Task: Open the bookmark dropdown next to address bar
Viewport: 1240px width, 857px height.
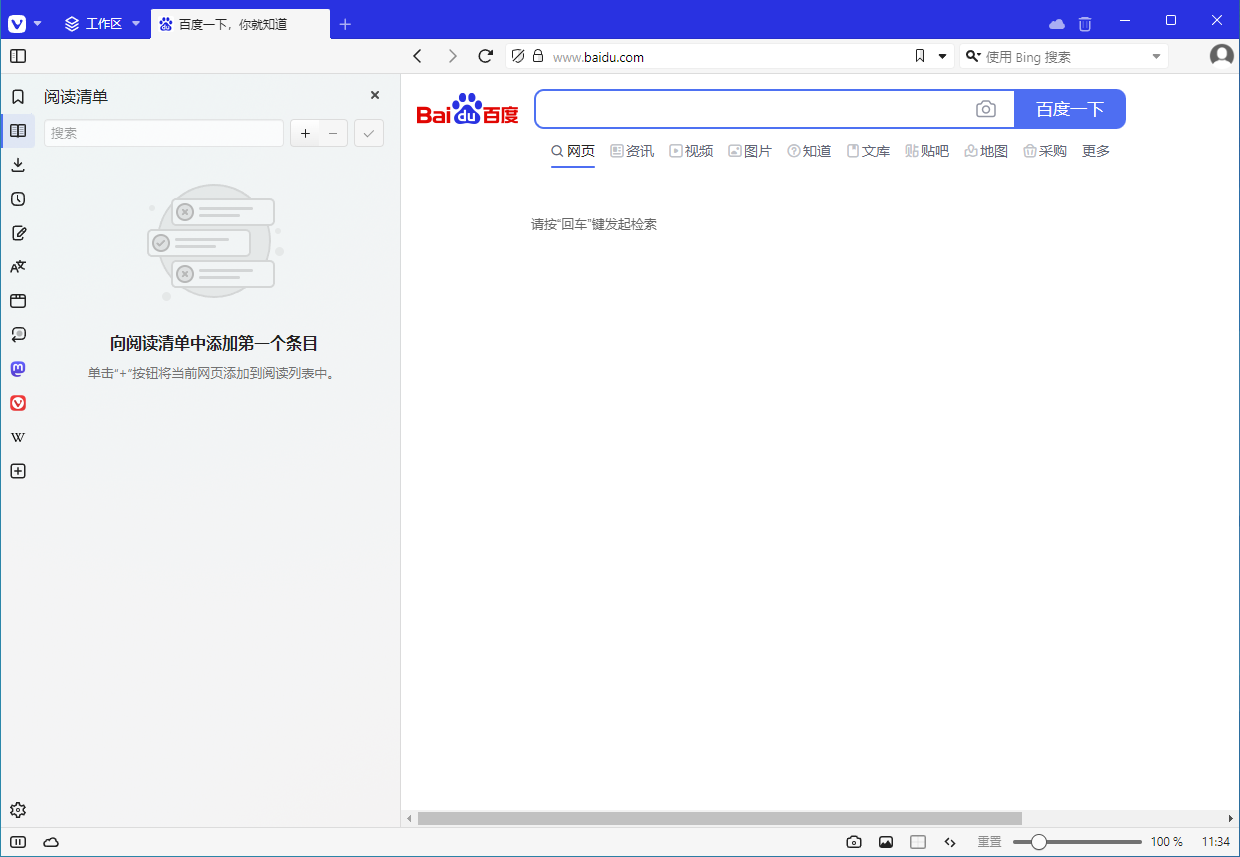Action: pos(941,56)
